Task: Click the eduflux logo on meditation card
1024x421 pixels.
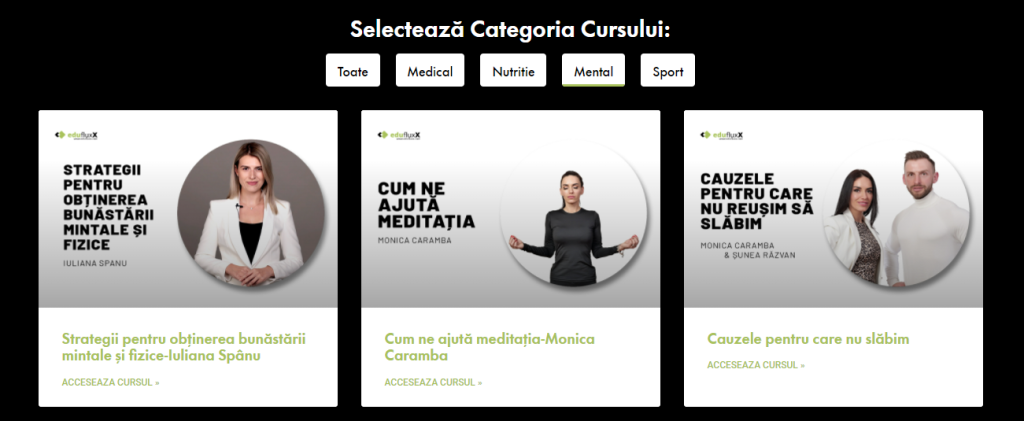Action: 399,135
